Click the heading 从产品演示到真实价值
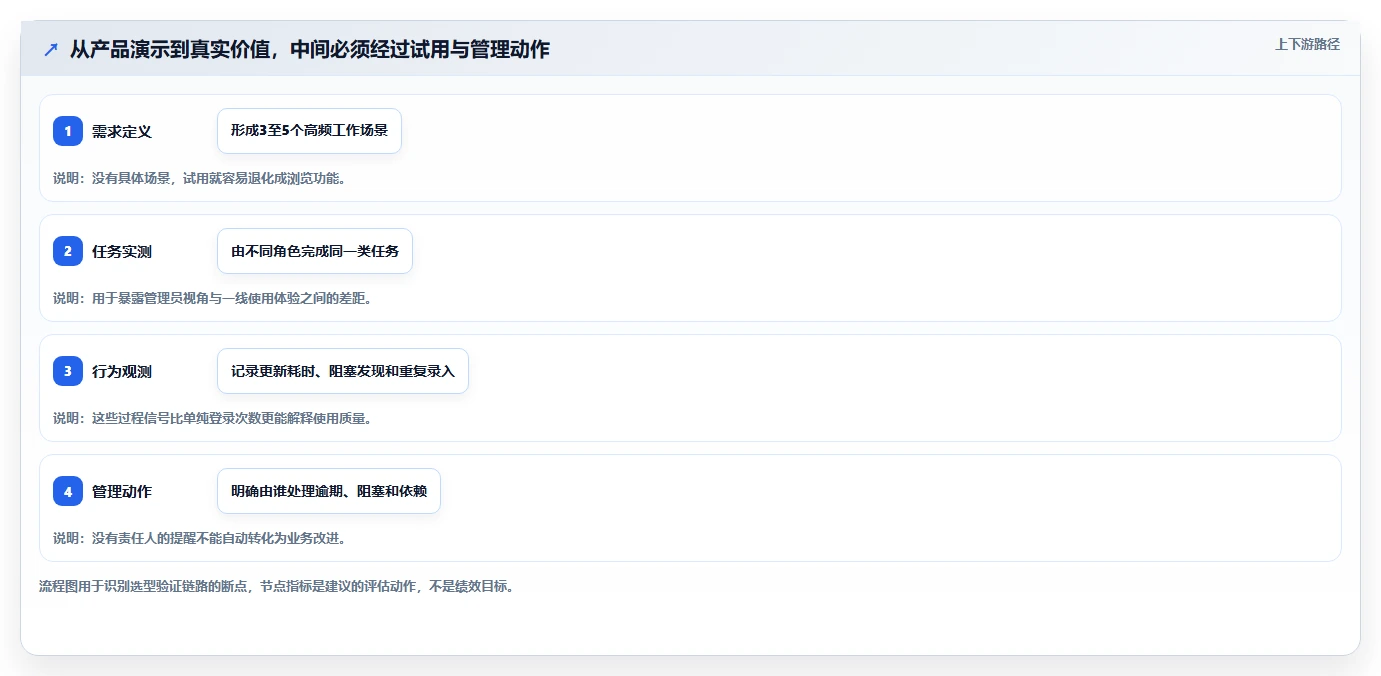 [x=310, y=49]
